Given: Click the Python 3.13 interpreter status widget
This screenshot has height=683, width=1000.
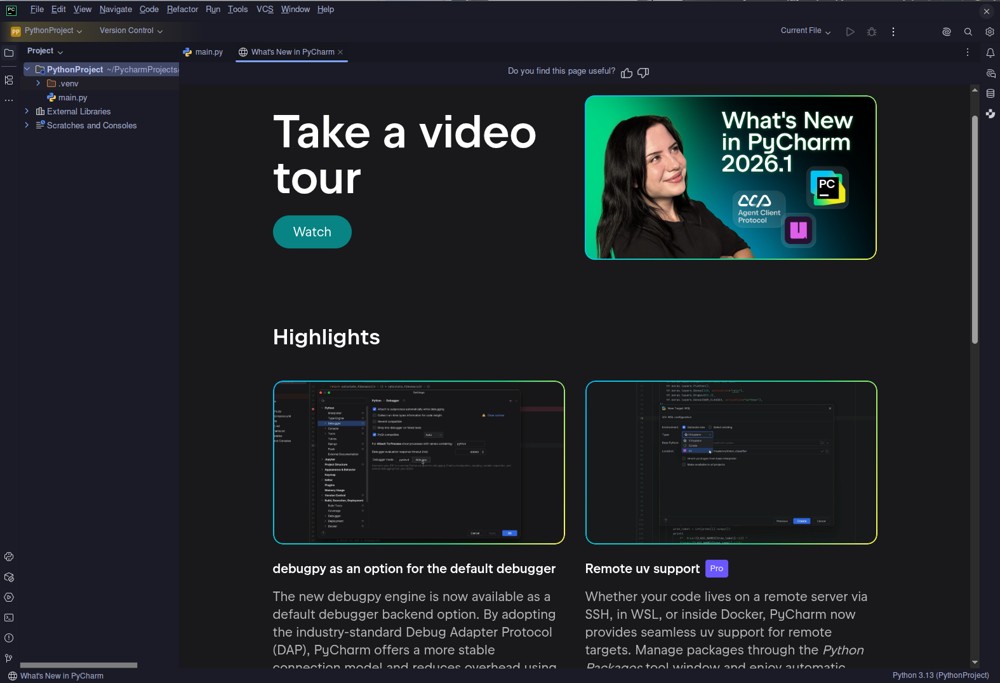Looking at the screenshot, I should 940,675.
